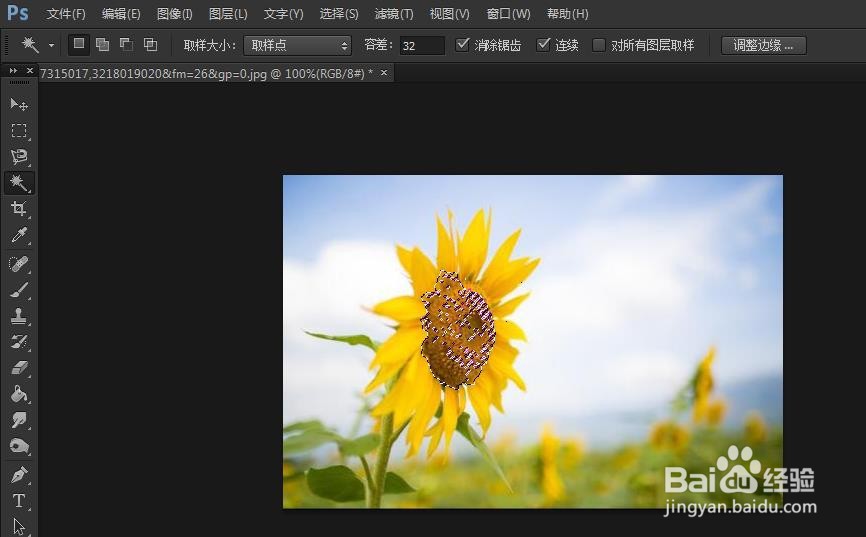This screenshot has width=866, height=537.
Task: Click the sunflower center selection in canvas
Action: coord(457,330)
